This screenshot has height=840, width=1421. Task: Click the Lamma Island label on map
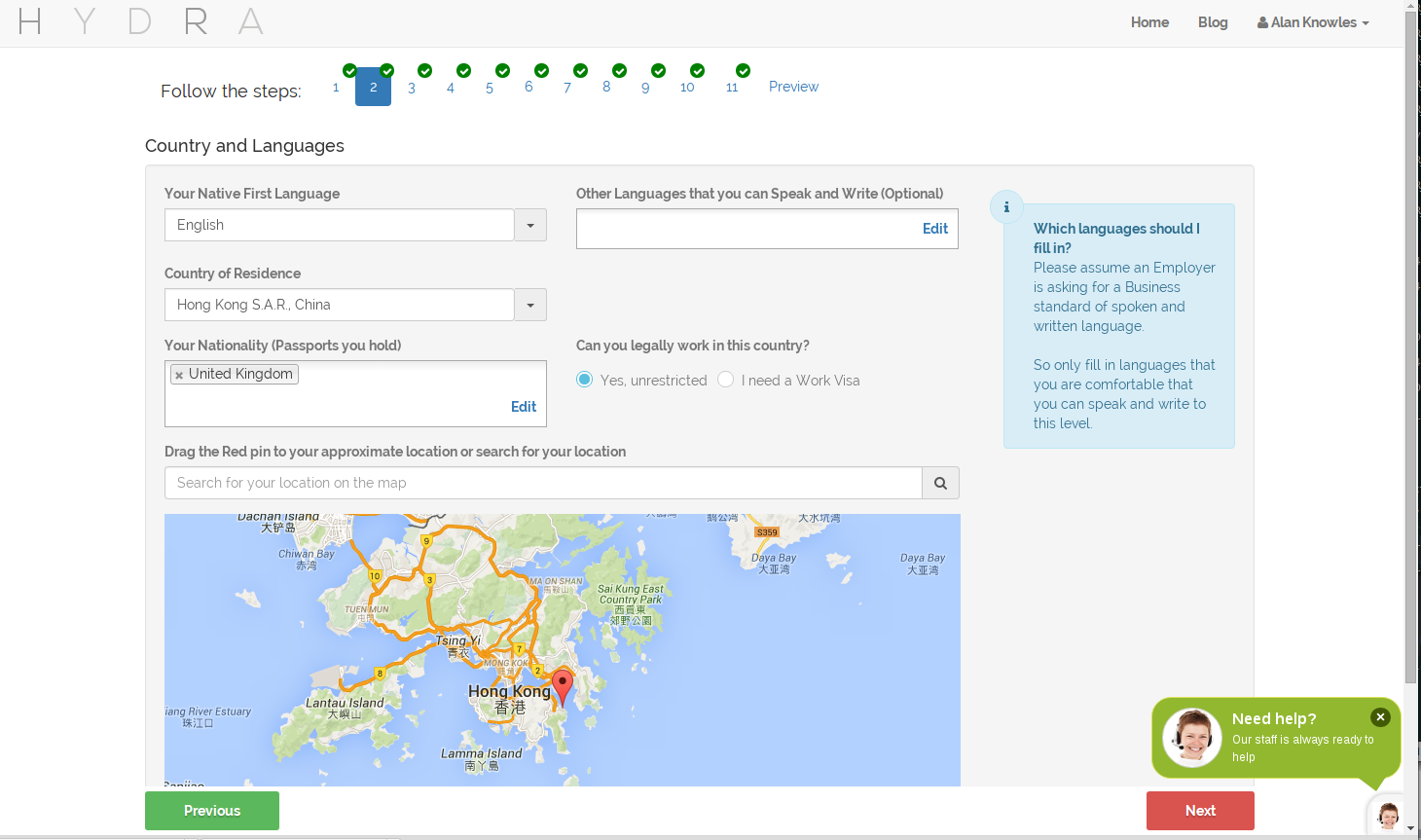482,759
